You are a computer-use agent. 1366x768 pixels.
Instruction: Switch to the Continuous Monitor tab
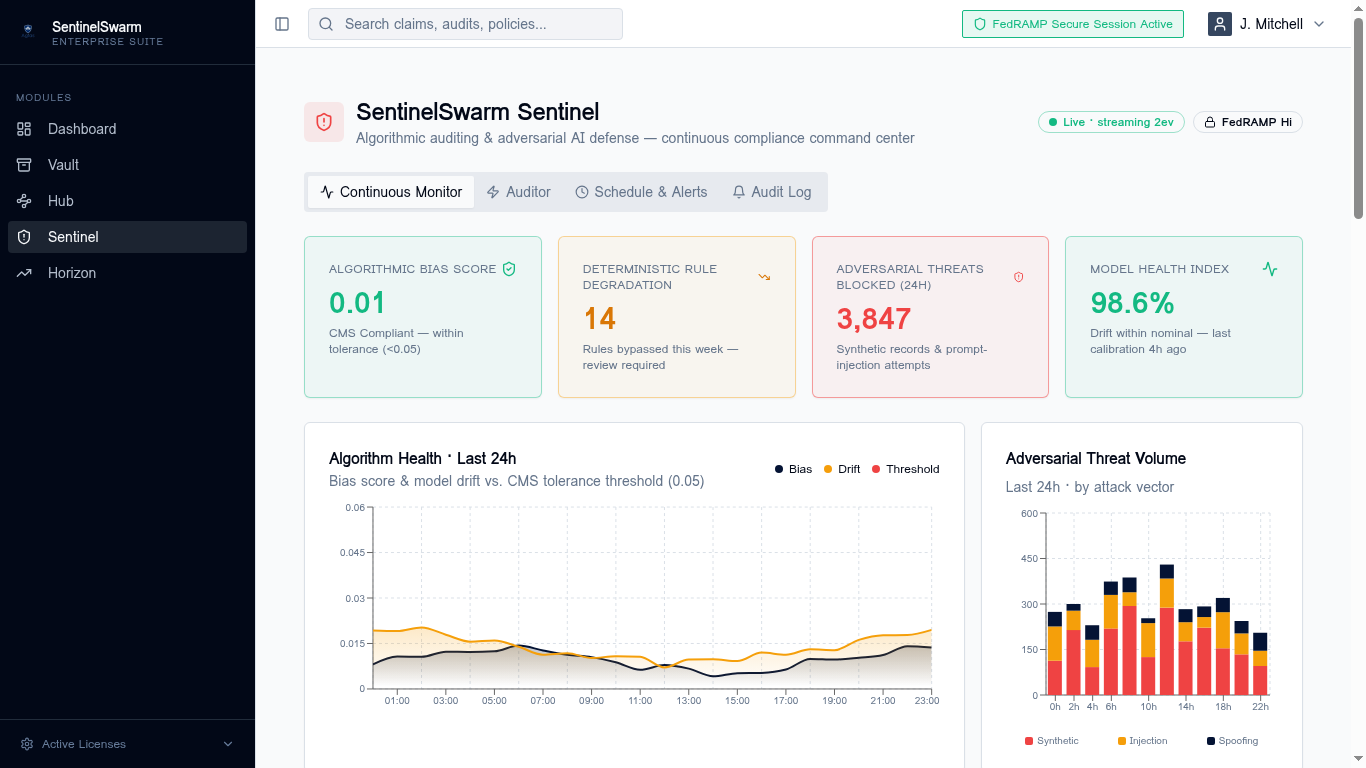click(x=391, y=192)
